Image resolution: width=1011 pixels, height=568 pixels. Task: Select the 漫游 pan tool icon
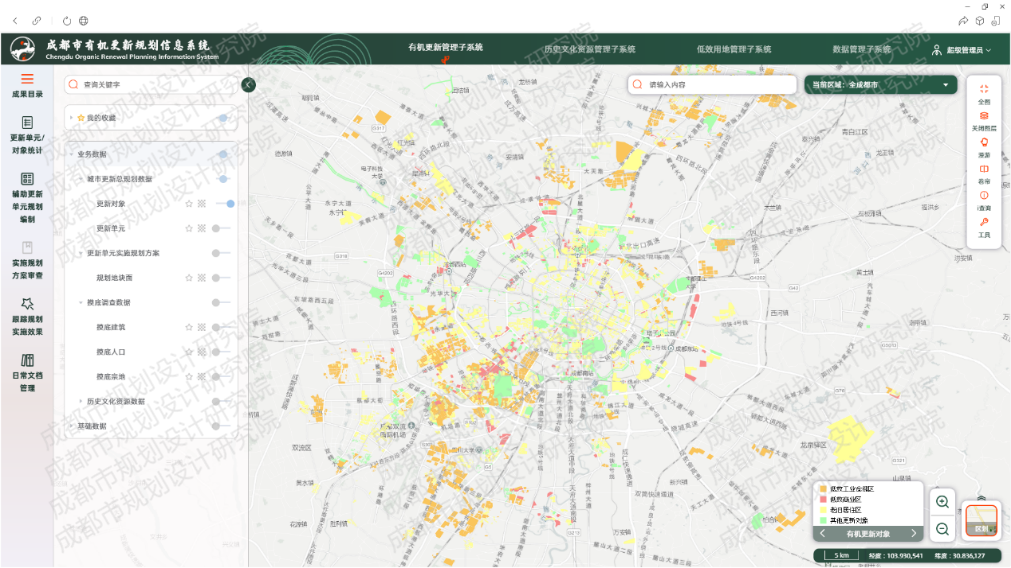coord(984,142)
